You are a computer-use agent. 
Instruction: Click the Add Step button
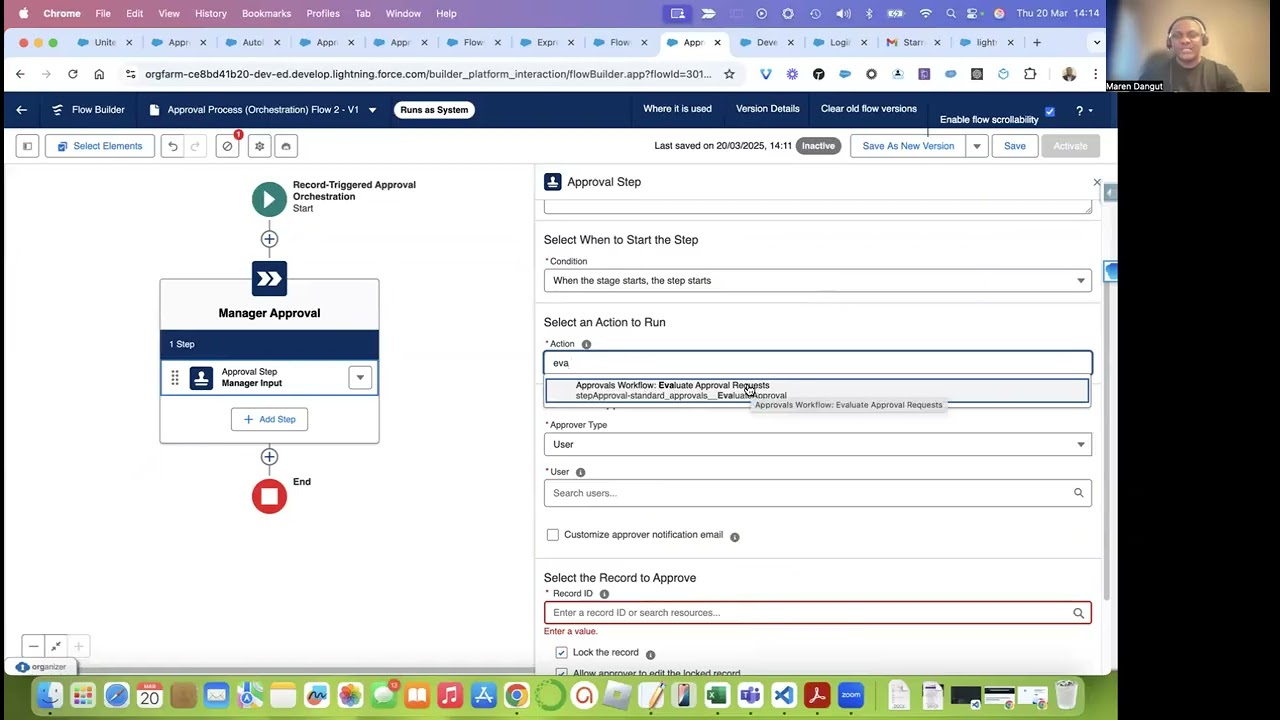coord(269,419)
